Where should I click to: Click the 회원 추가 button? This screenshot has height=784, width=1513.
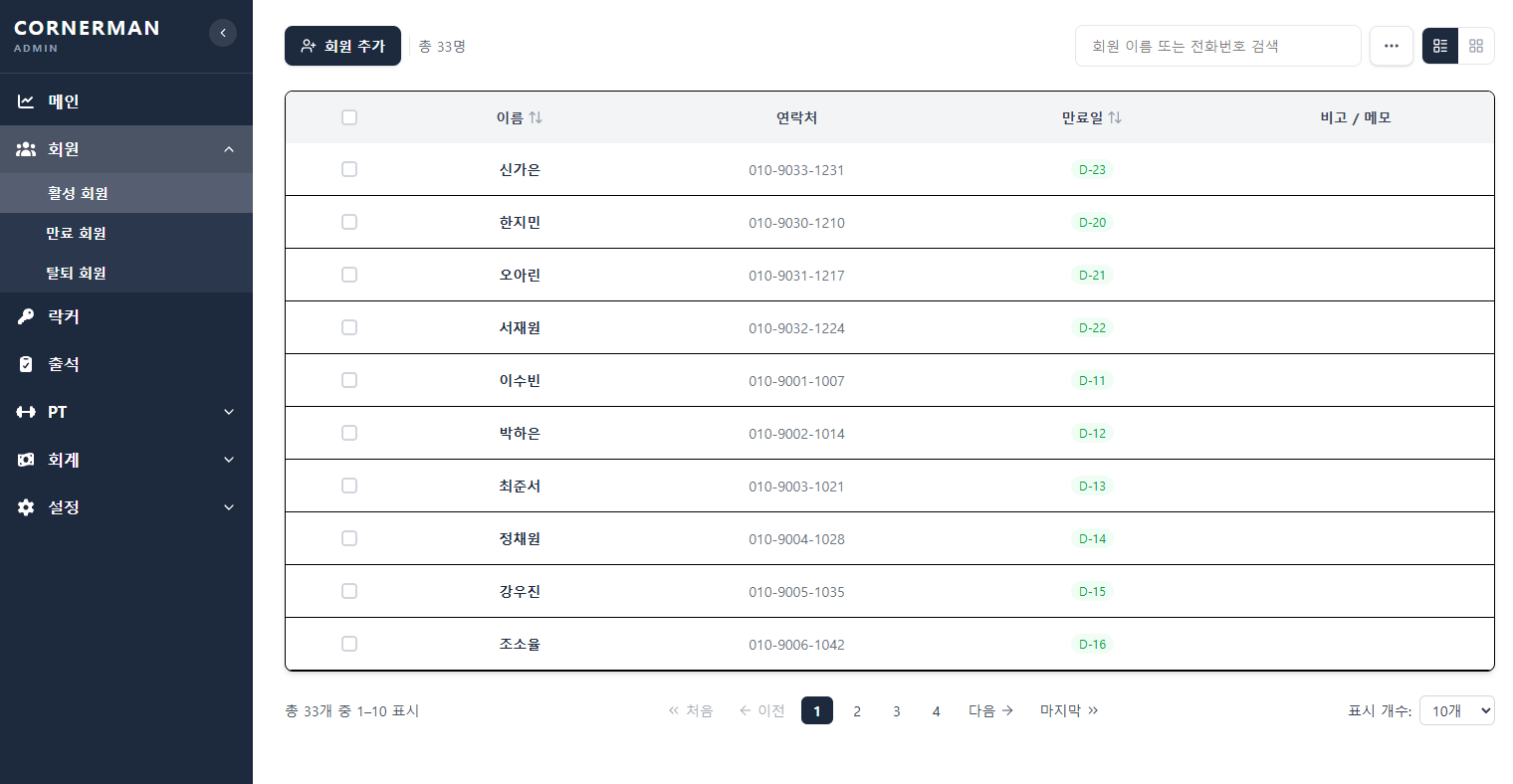(342, 46)
